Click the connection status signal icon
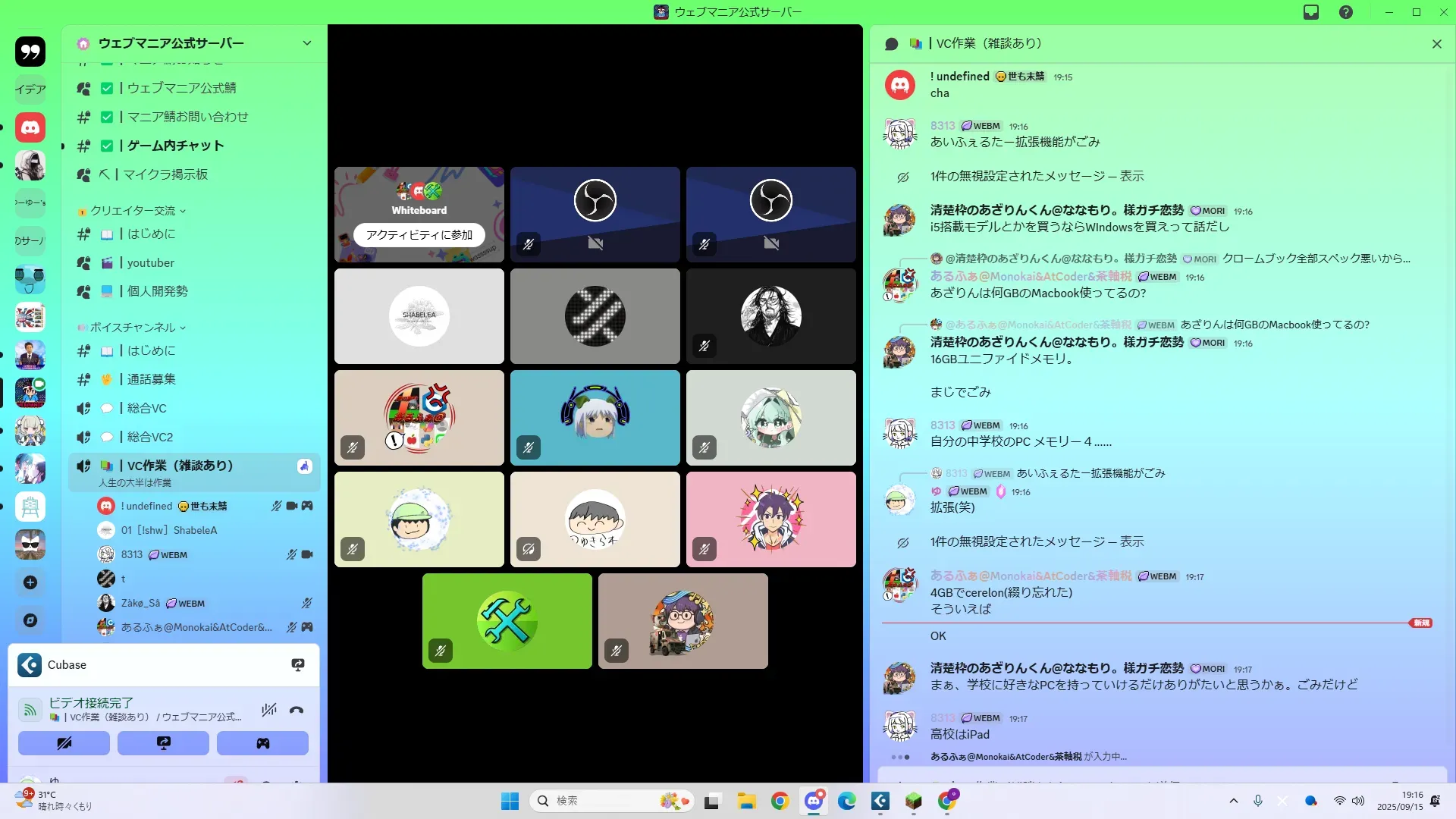 tap(30, 710)
